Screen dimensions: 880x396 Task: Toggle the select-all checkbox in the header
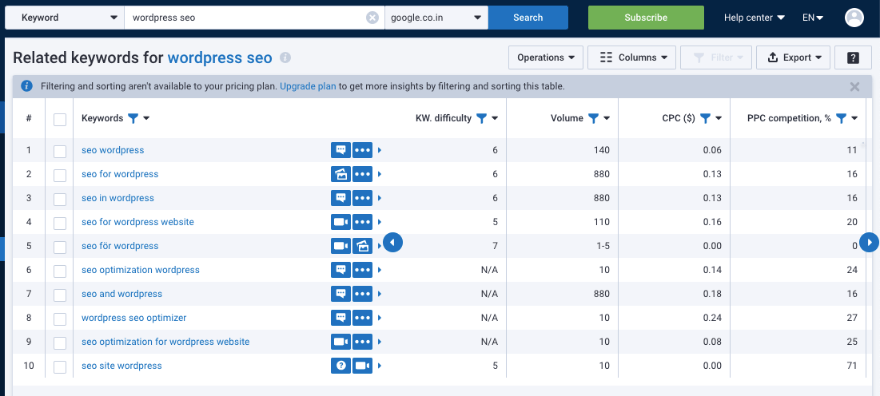click(59, 119)
